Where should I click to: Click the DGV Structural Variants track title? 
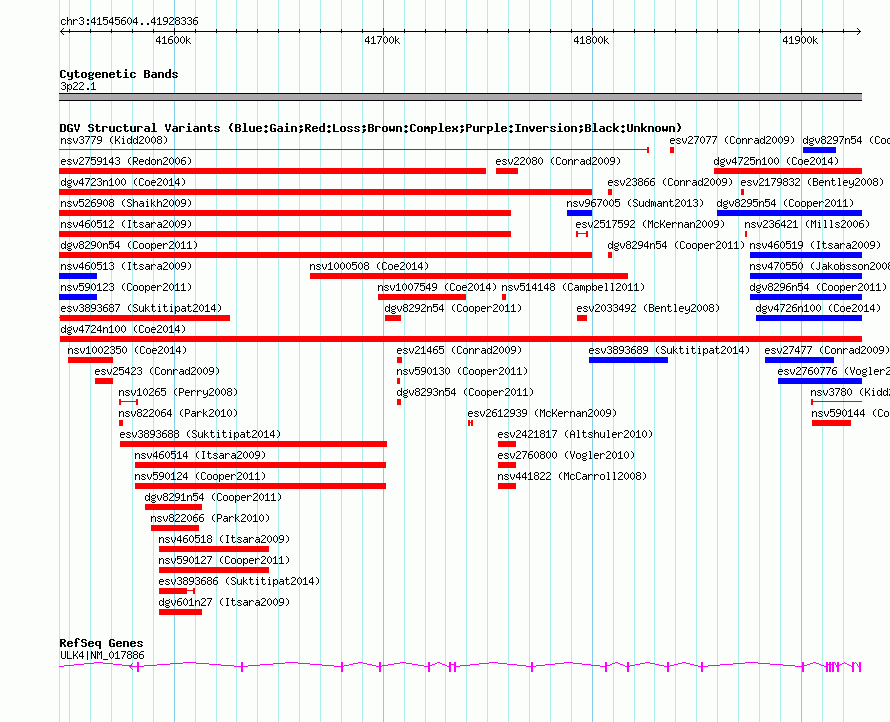click(x=371, y=128)
